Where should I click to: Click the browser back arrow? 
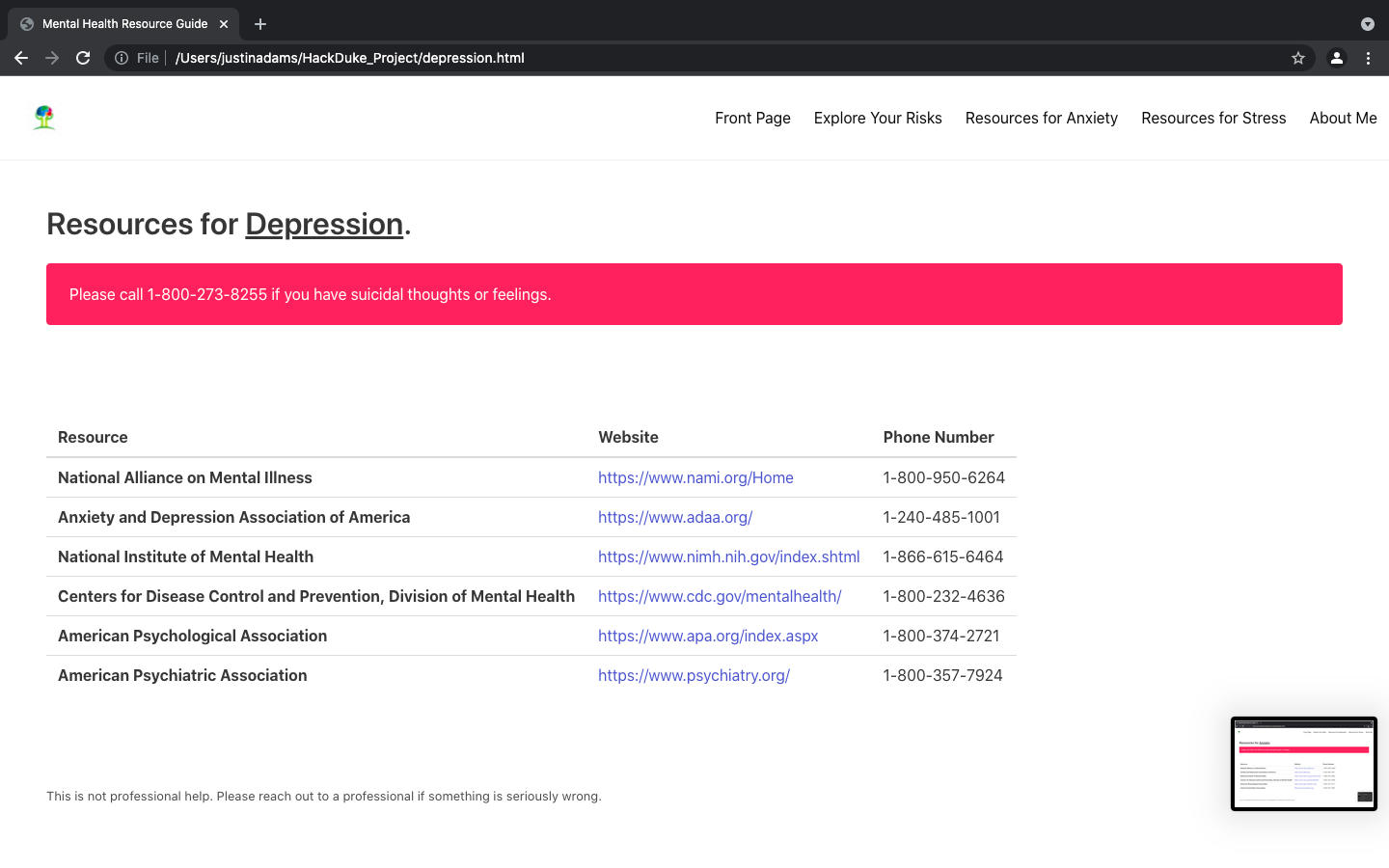[21, 58]
